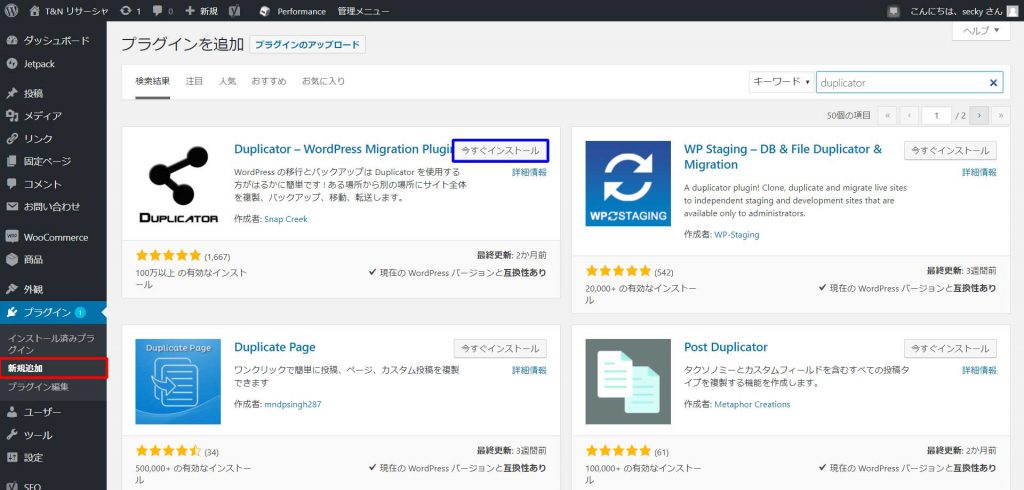
Task: Open the Post Duplicator plugin title
Action: pos(726,347)
